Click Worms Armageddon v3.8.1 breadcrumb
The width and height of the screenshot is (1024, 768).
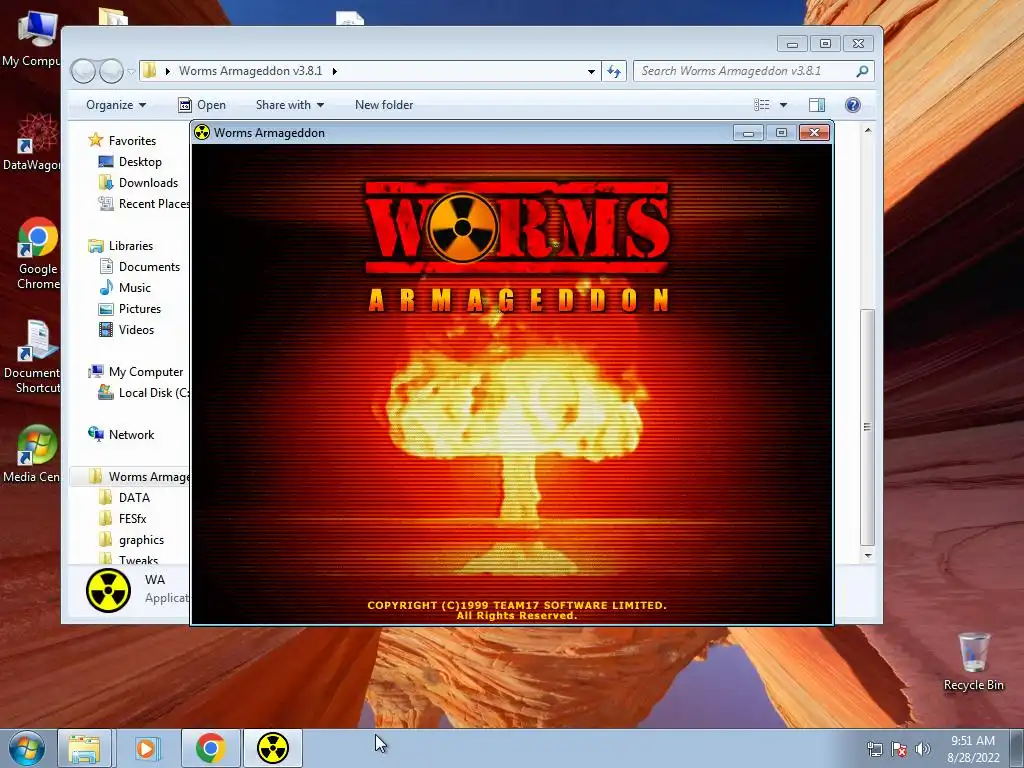tap(250, 71)
